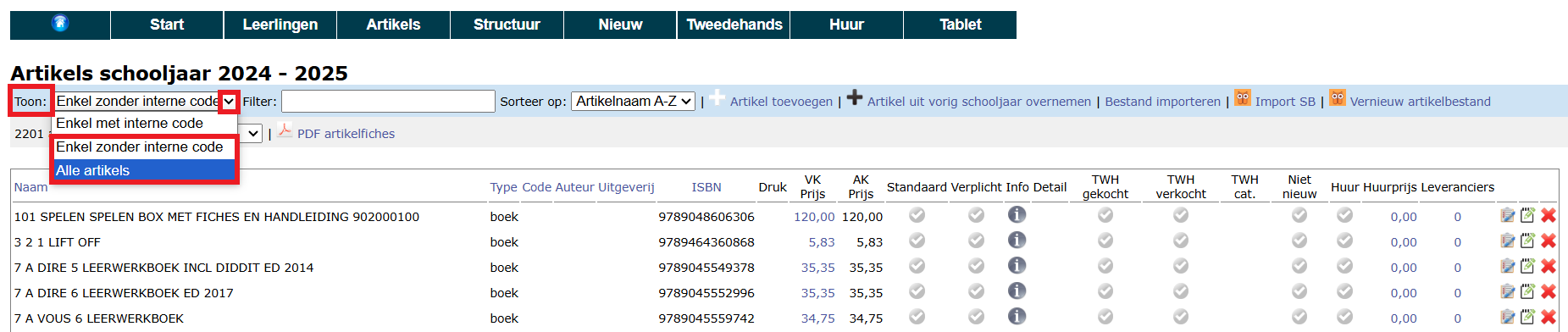Click clipboard edit icon for 7 A VOUS 6
The height and width of the screenshot is (332, 1568).
[1508, 318]
